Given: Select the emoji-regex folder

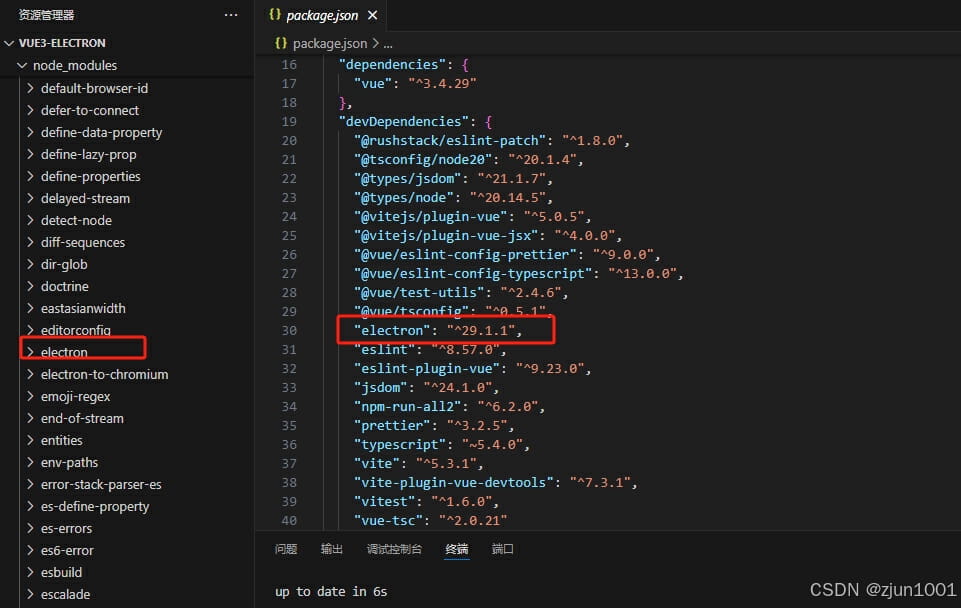Looking at the screenshot, I should point(75,397).
